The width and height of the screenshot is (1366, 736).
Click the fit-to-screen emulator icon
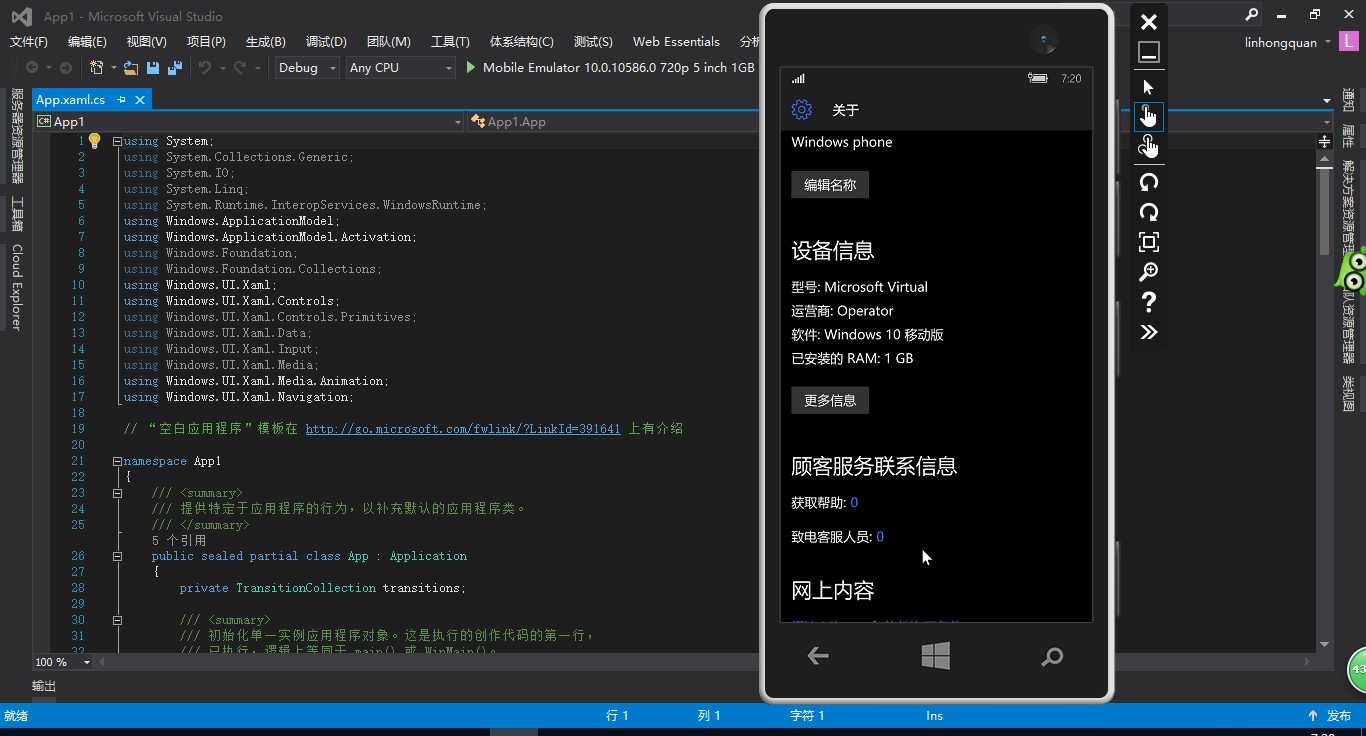point(1148,242)
